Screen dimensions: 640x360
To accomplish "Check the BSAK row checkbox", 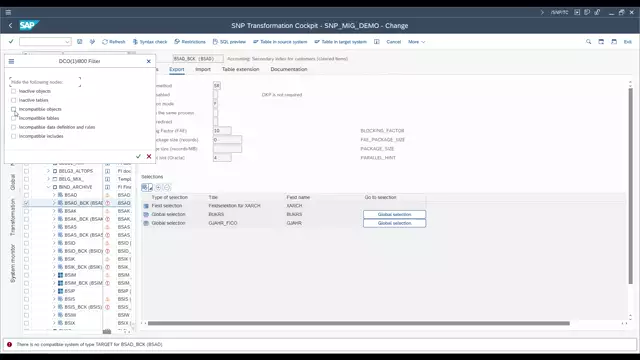I will (27, 211).
